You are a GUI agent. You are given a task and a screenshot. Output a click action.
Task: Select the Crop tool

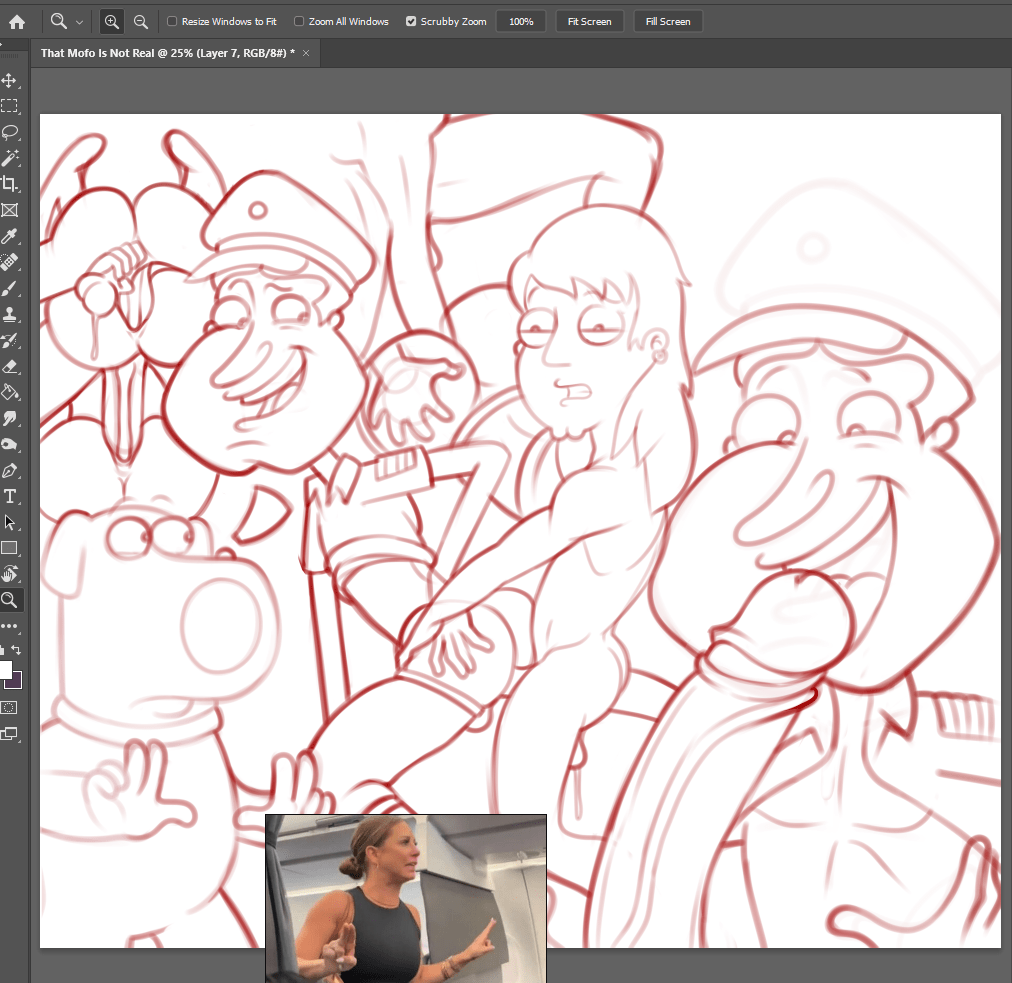[x=10, y=184]
